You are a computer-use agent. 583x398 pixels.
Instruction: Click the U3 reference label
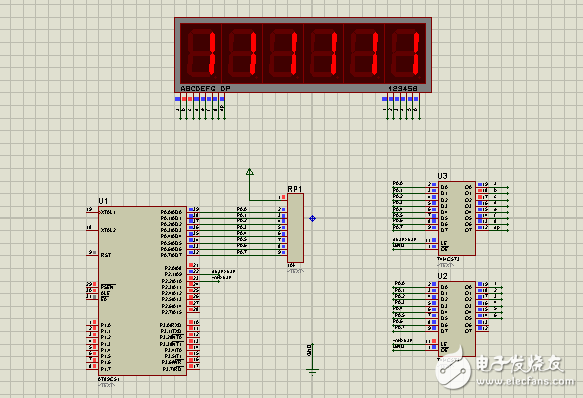click(442, 176)
